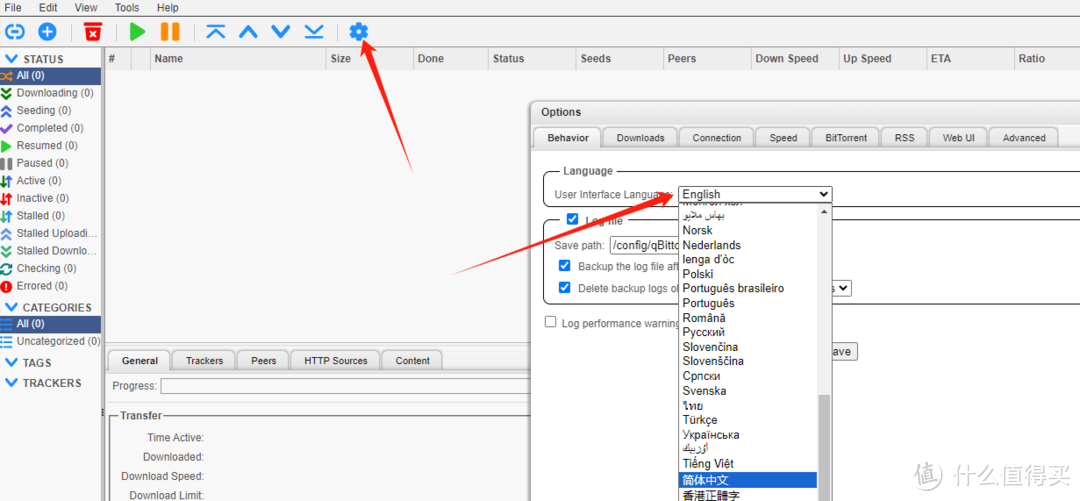Viewport: 1080px width, 501px height.
Task: Switch to the Connection options tab
Action: tap(717, 138)
